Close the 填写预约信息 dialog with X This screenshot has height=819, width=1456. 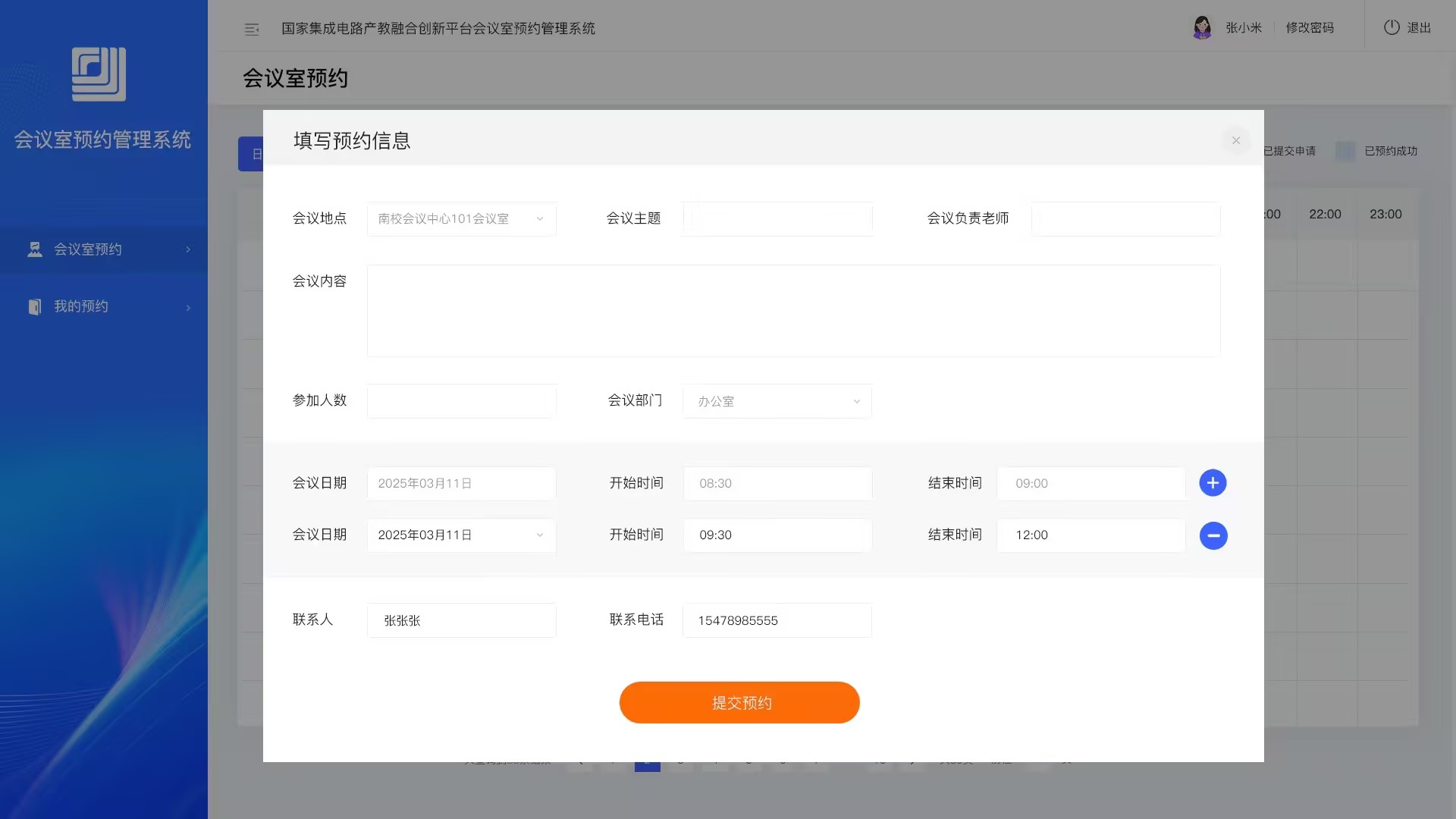tap(1236, 140)
